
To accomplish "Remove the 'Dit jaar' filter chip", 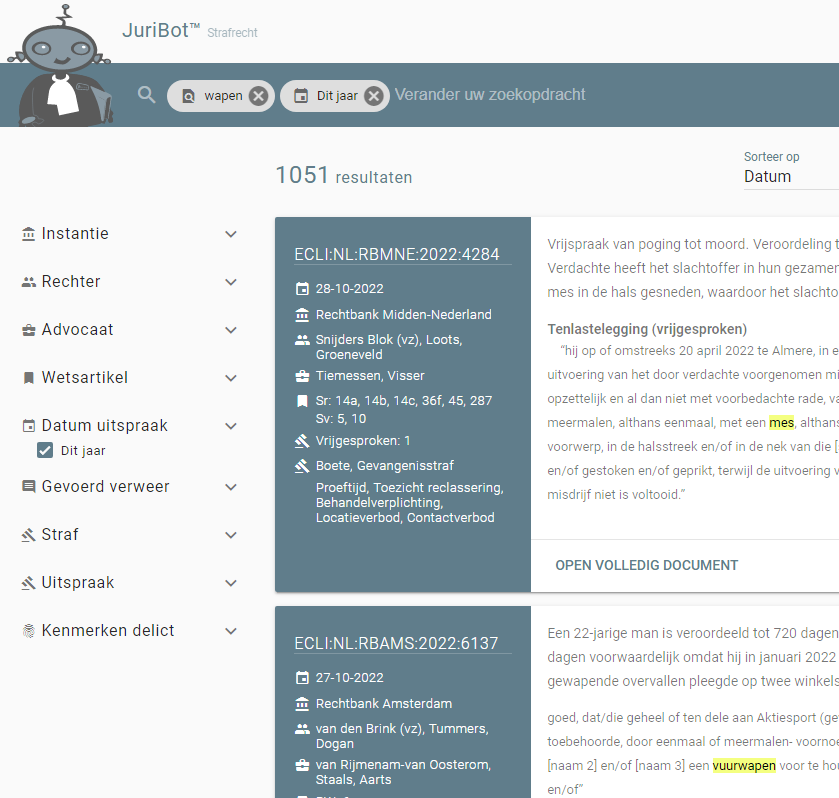I will [373, 96].
